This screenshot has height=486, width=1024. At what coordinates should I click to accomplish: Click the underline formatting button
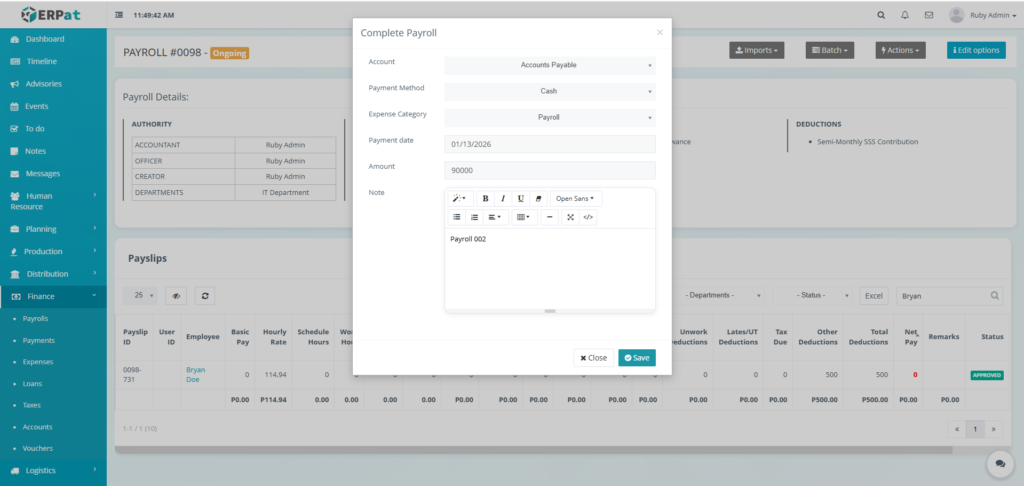click(520, 198)
